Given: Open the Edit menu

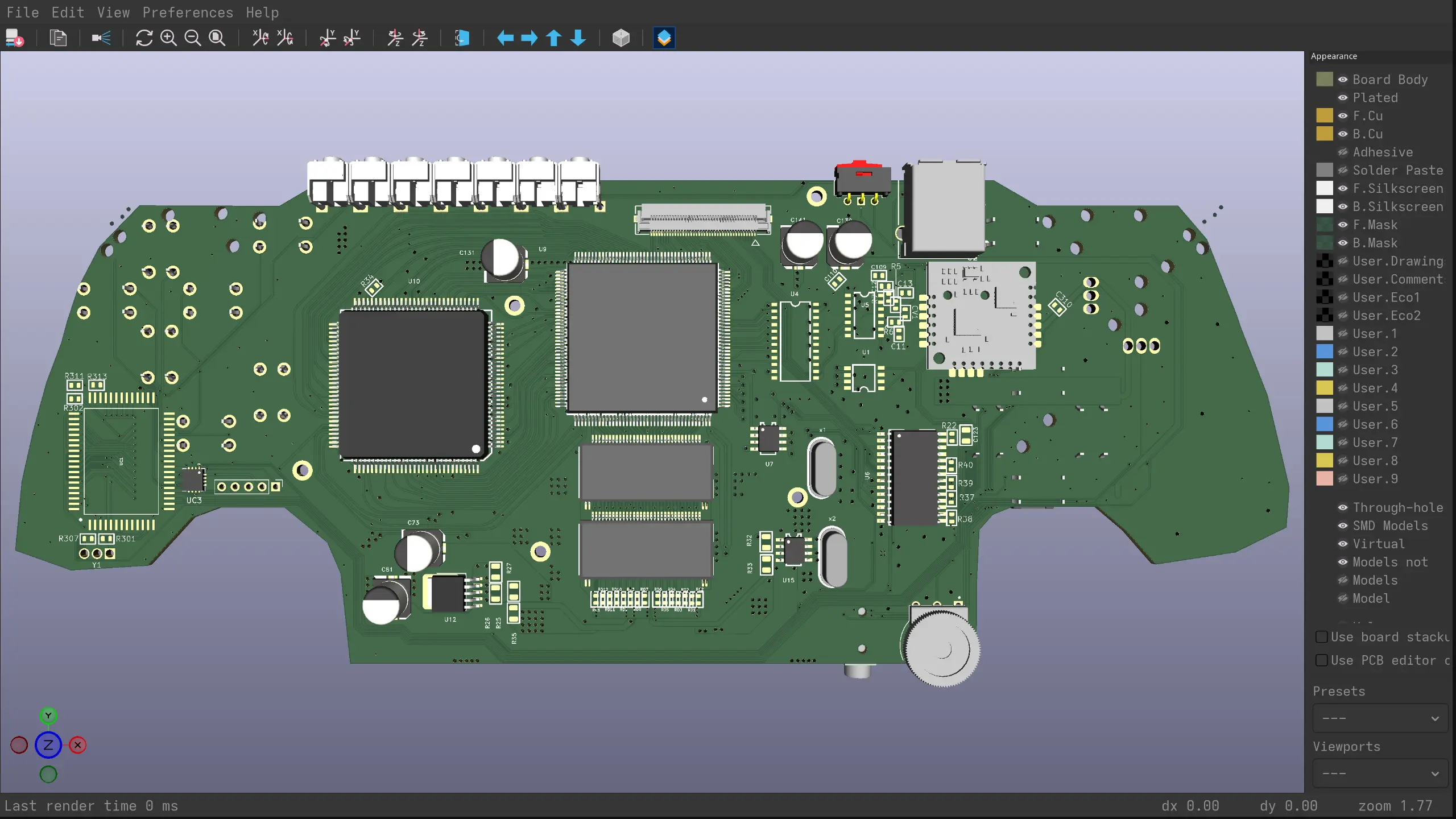Looking at the screenshot, I should tap(68, 13).
